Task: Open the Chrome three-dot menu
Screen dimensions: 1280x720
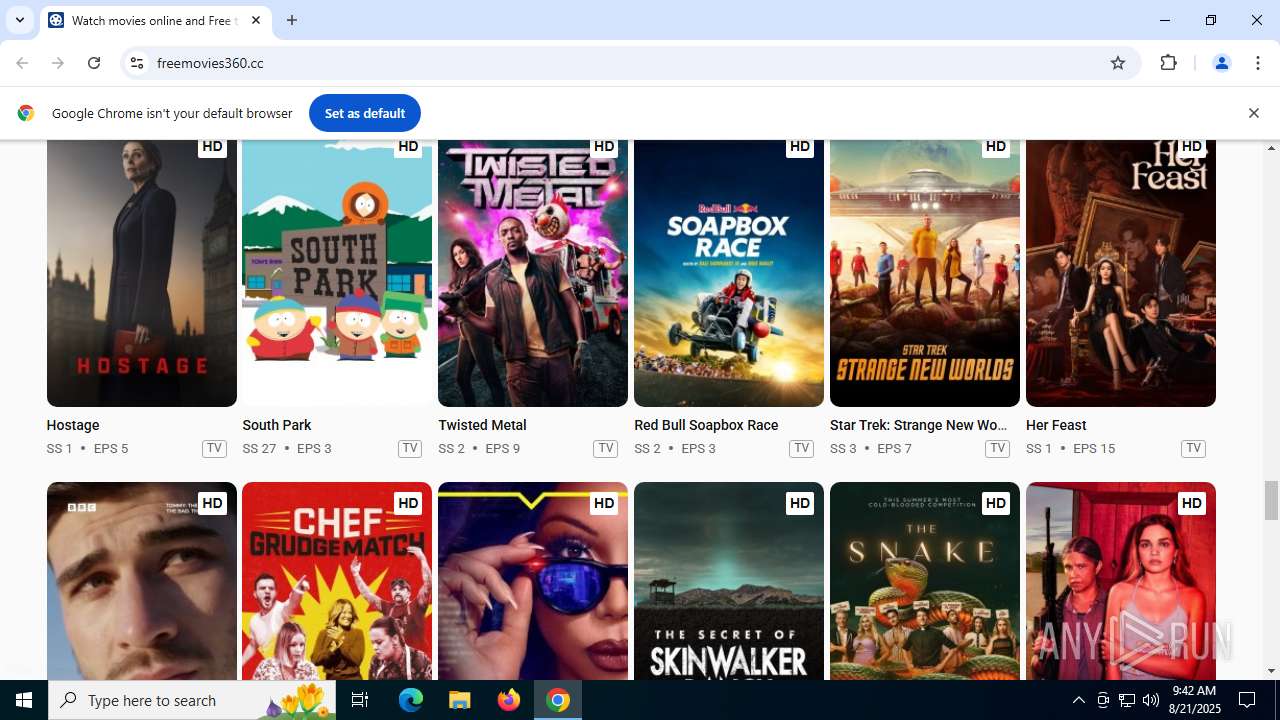Action: click(x=1258, y=63)
